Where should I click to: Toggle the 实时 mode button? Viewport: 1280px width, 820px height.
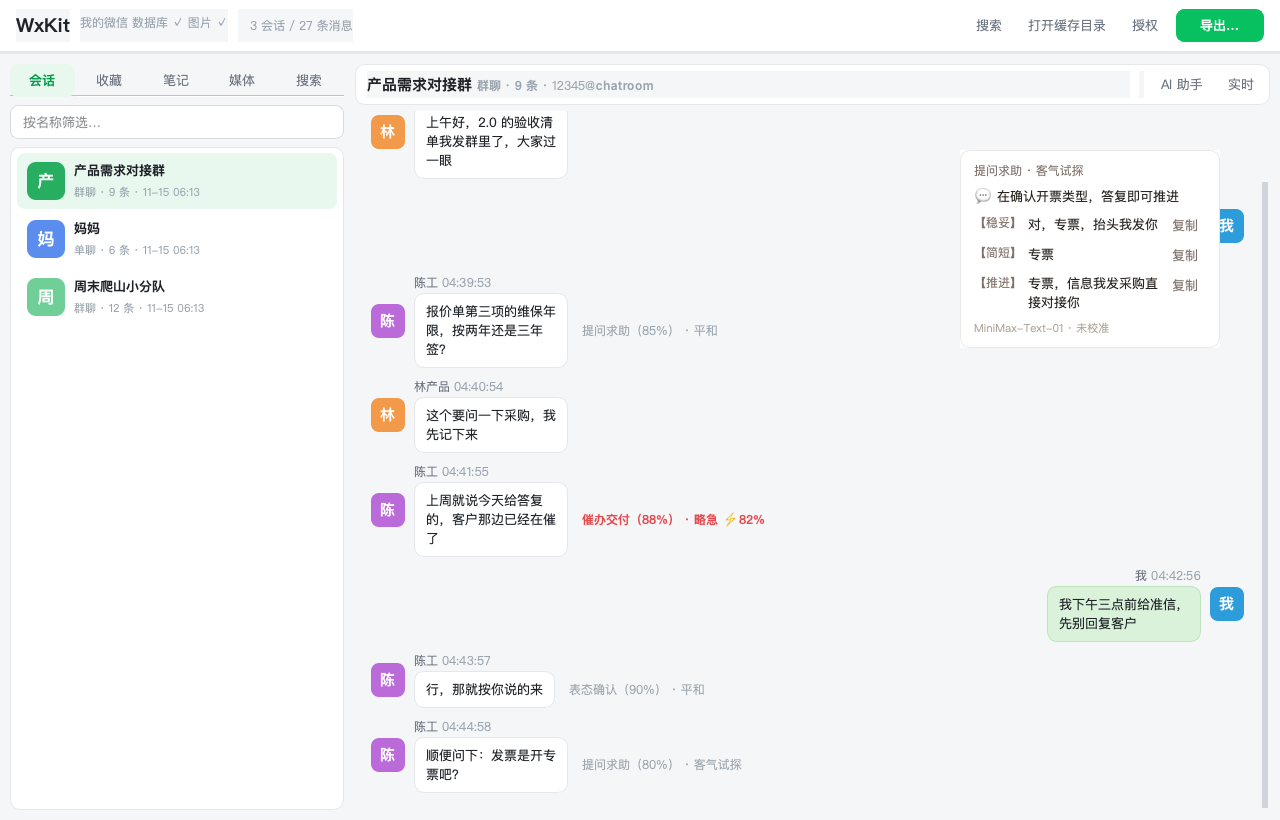1241,85
